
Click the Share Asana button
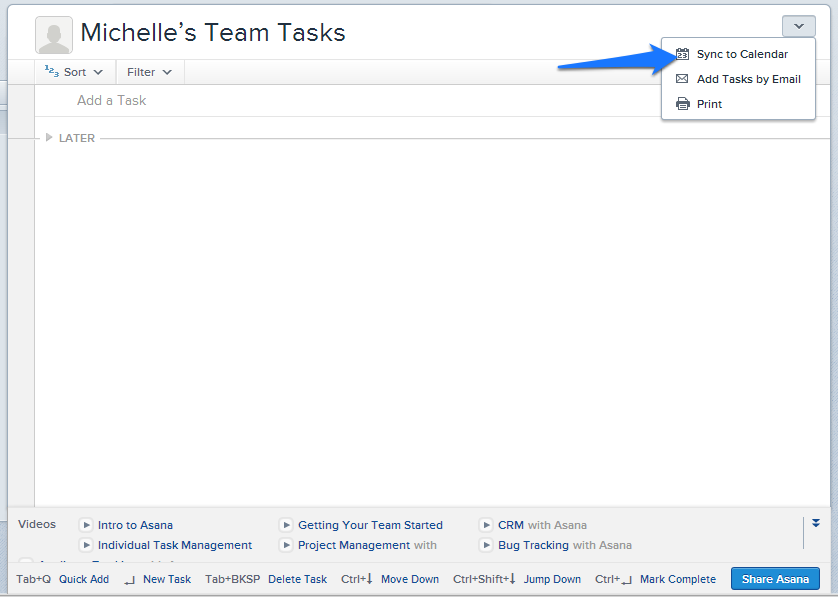(775, 579)
